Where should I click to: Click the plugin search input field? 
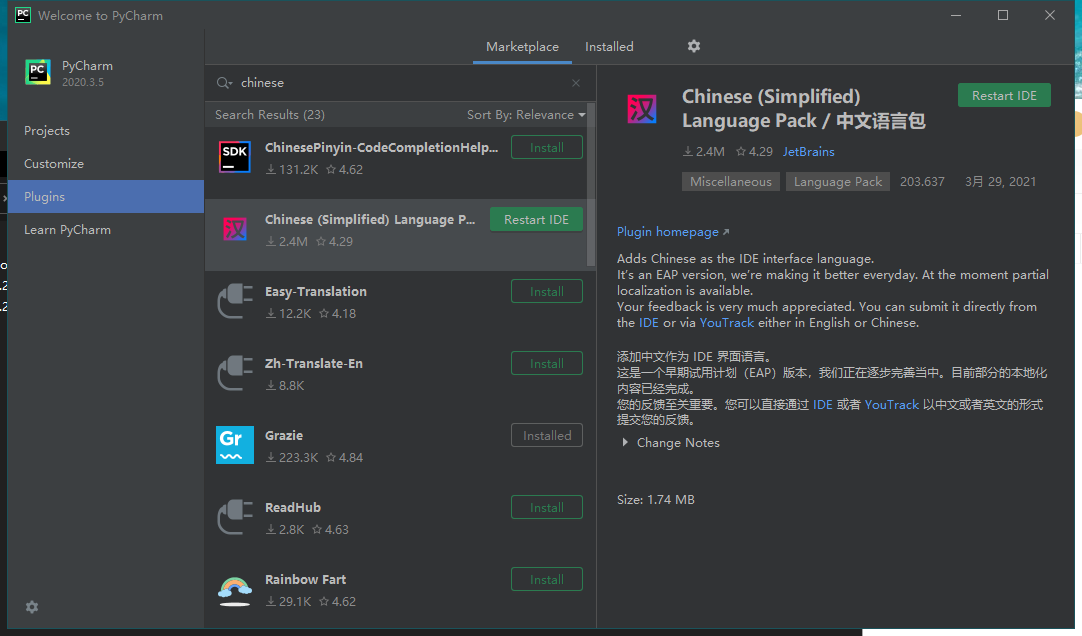[400, 83]
